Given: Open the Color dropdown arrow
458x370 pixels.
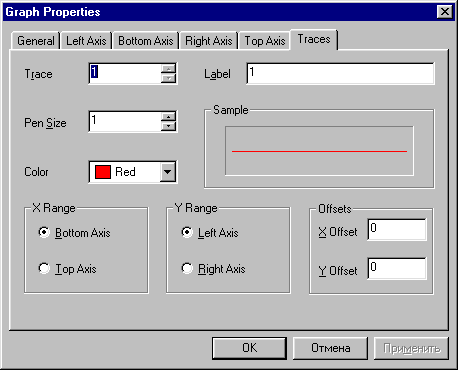Looking at the screenshot, I should click(x=168, y=172).
